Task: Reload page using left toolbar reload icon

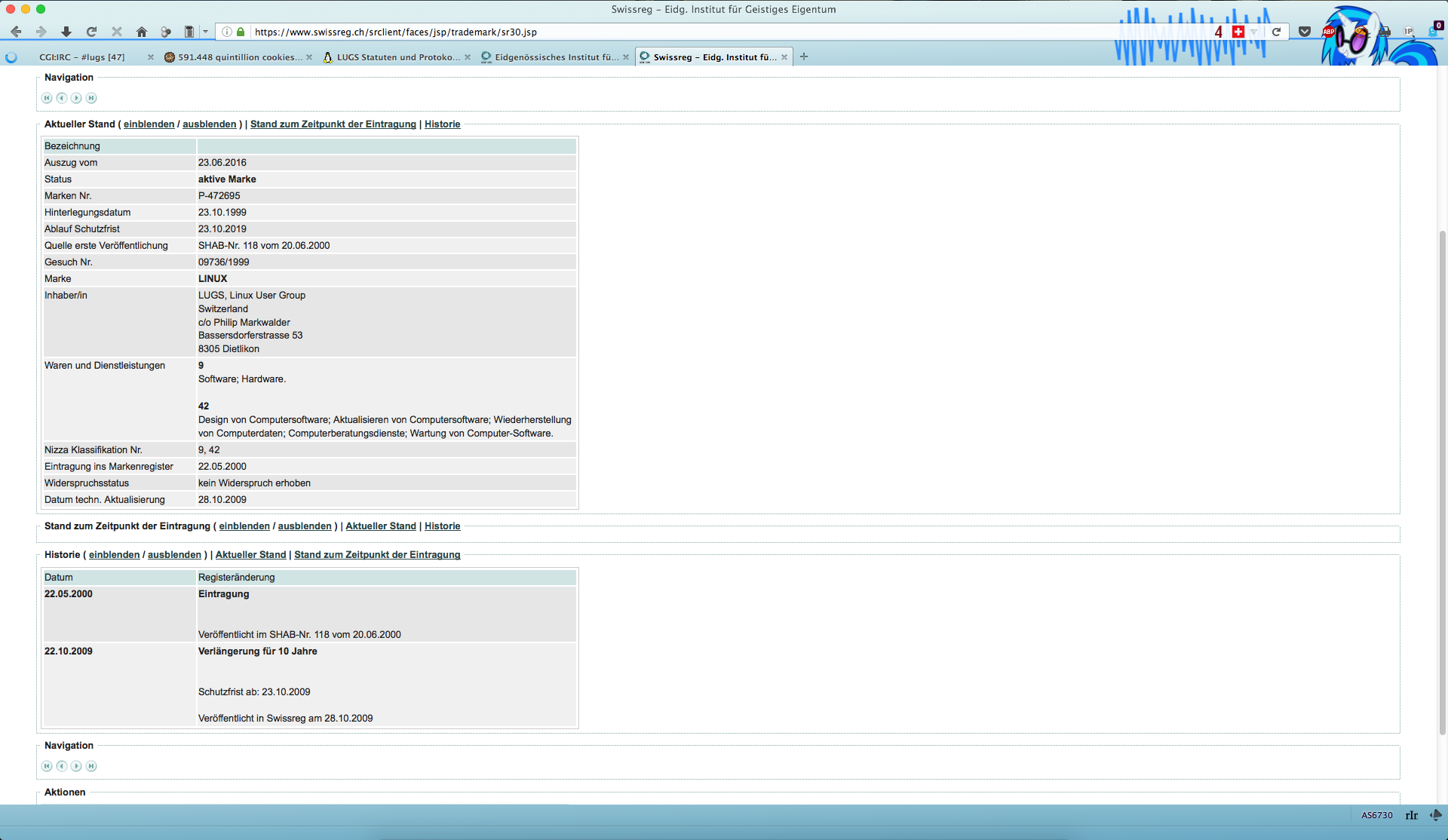Action: 91,32
